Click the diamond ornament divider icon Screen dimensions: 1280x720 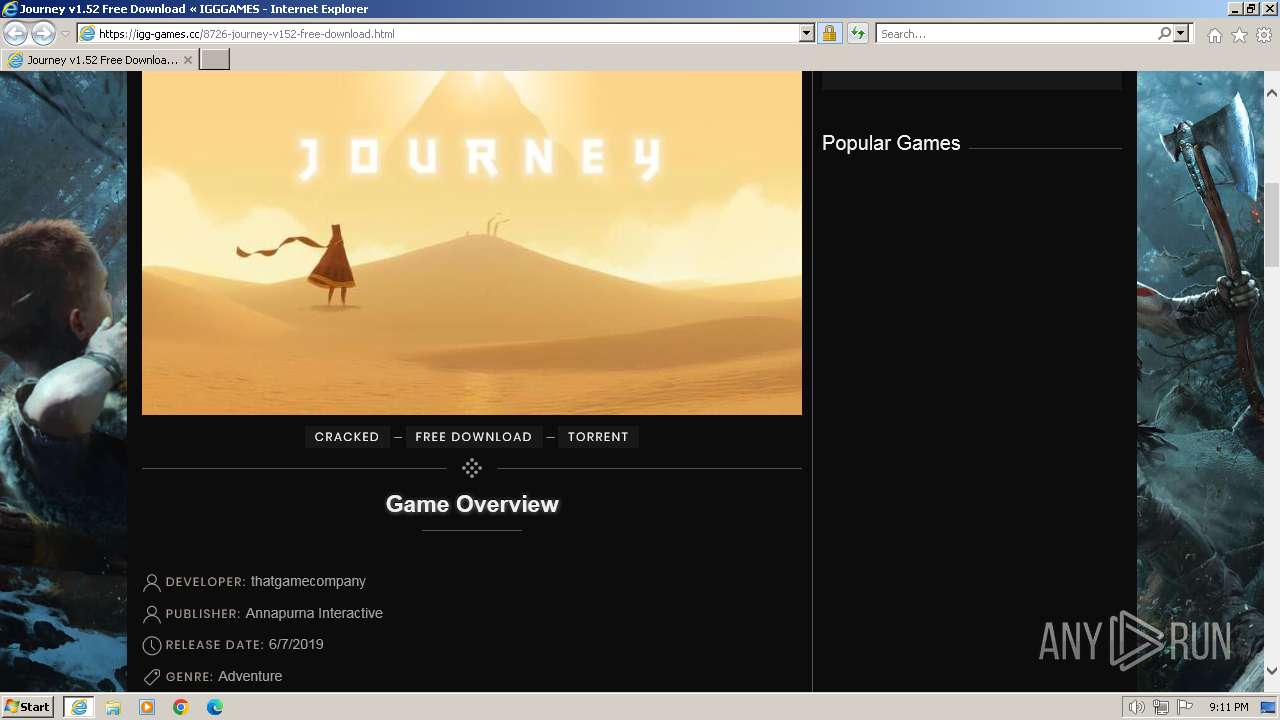[472, 468]
